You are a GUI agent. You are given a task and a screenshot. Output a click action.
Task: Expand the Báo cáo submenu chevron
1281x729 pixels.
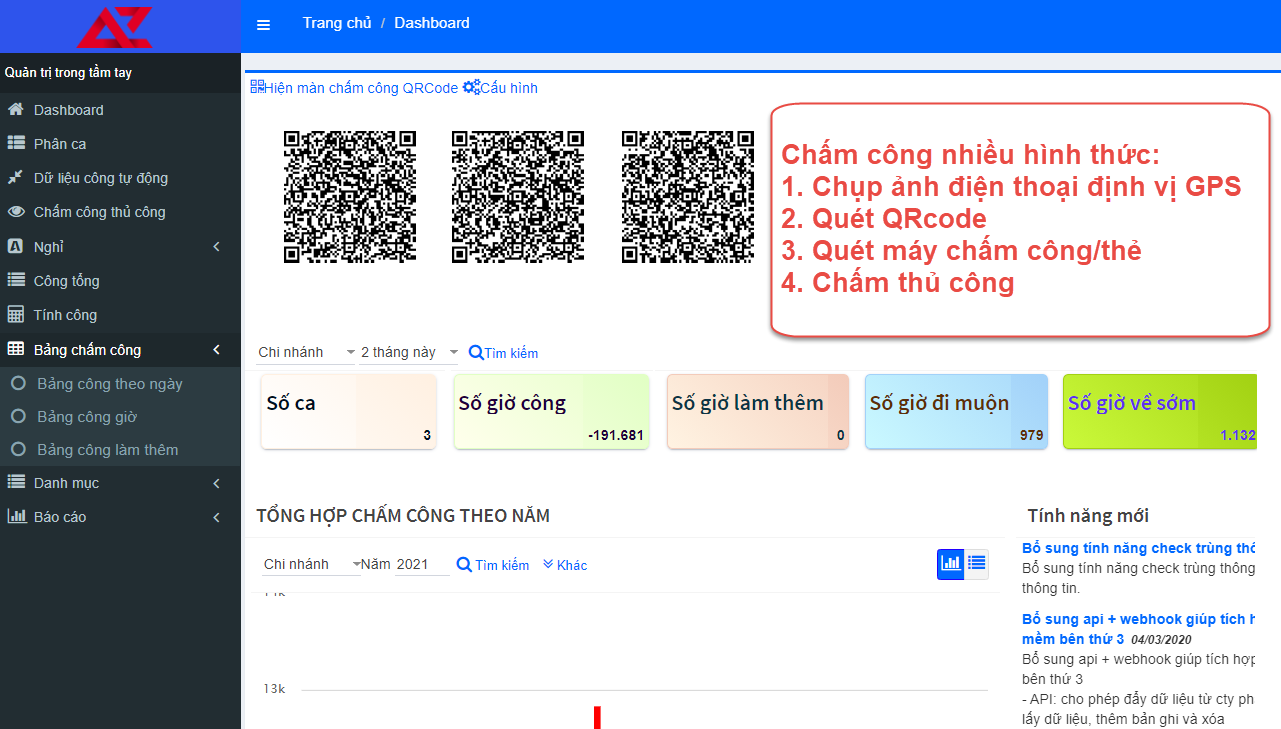point(217,517)
